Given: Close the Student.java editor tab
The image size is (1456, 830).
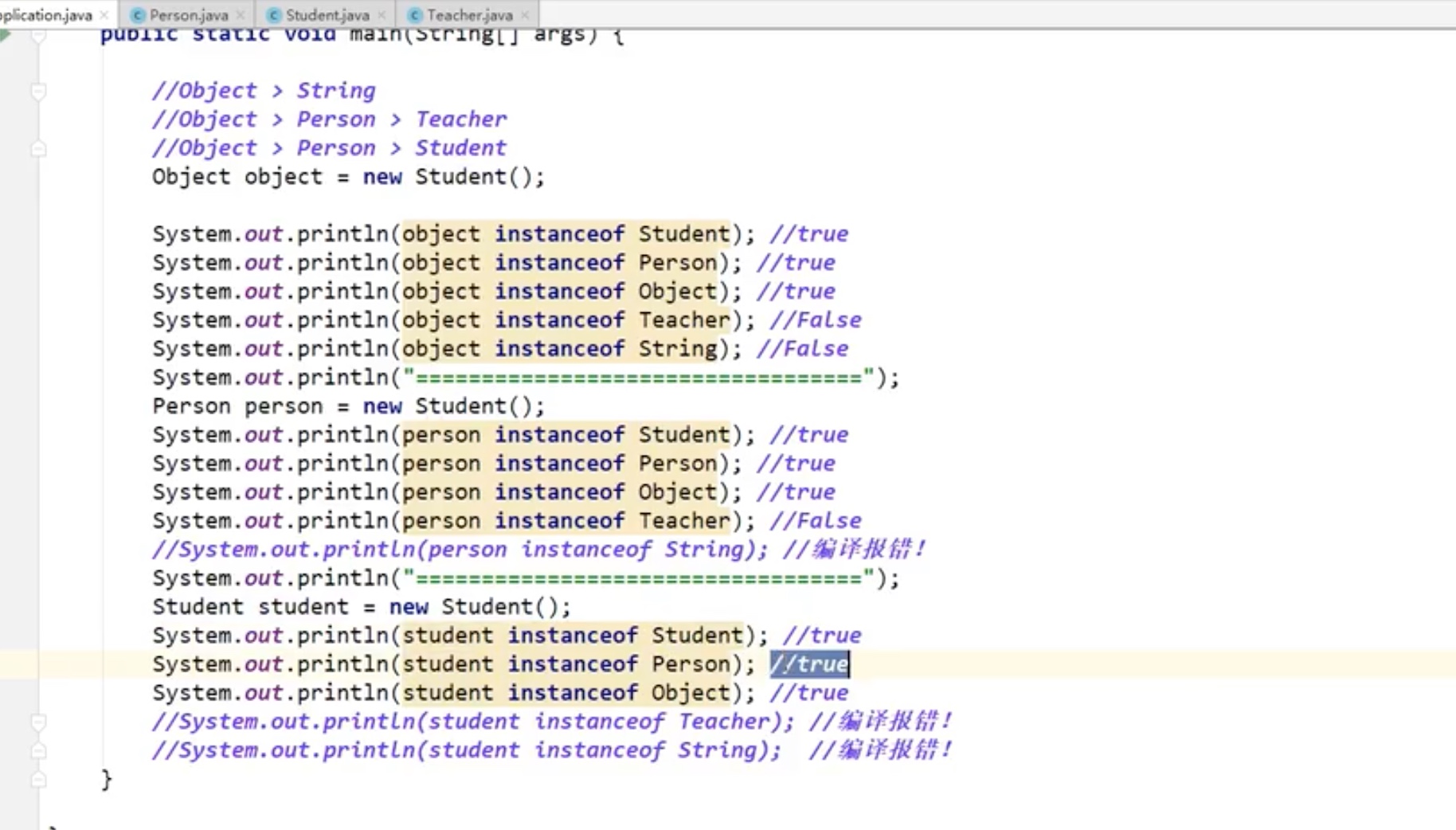Looking at the screenshot, I should coord(382,15).
